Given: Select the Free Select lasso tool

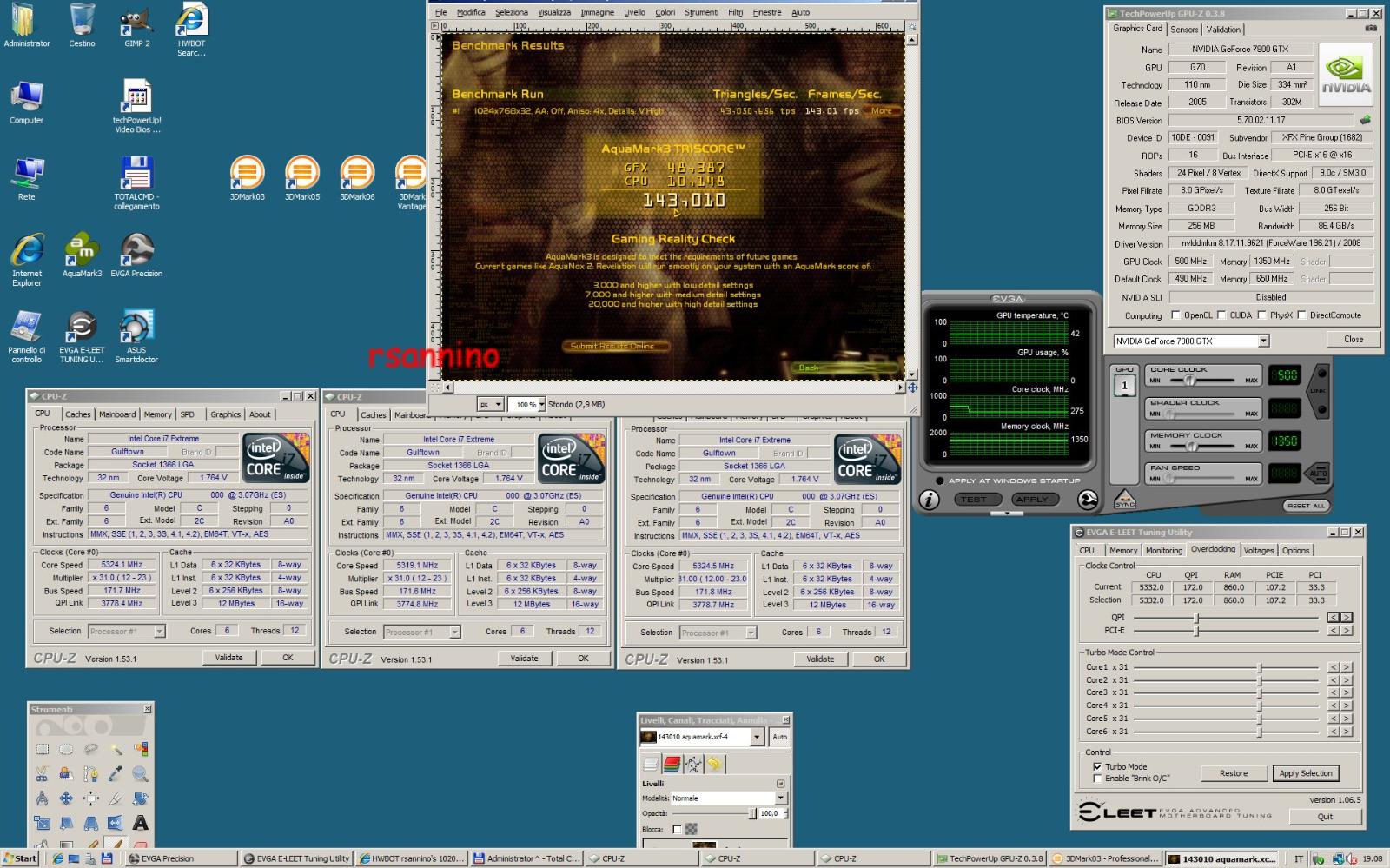Looking at the screenshot, I should click(91, 749).
